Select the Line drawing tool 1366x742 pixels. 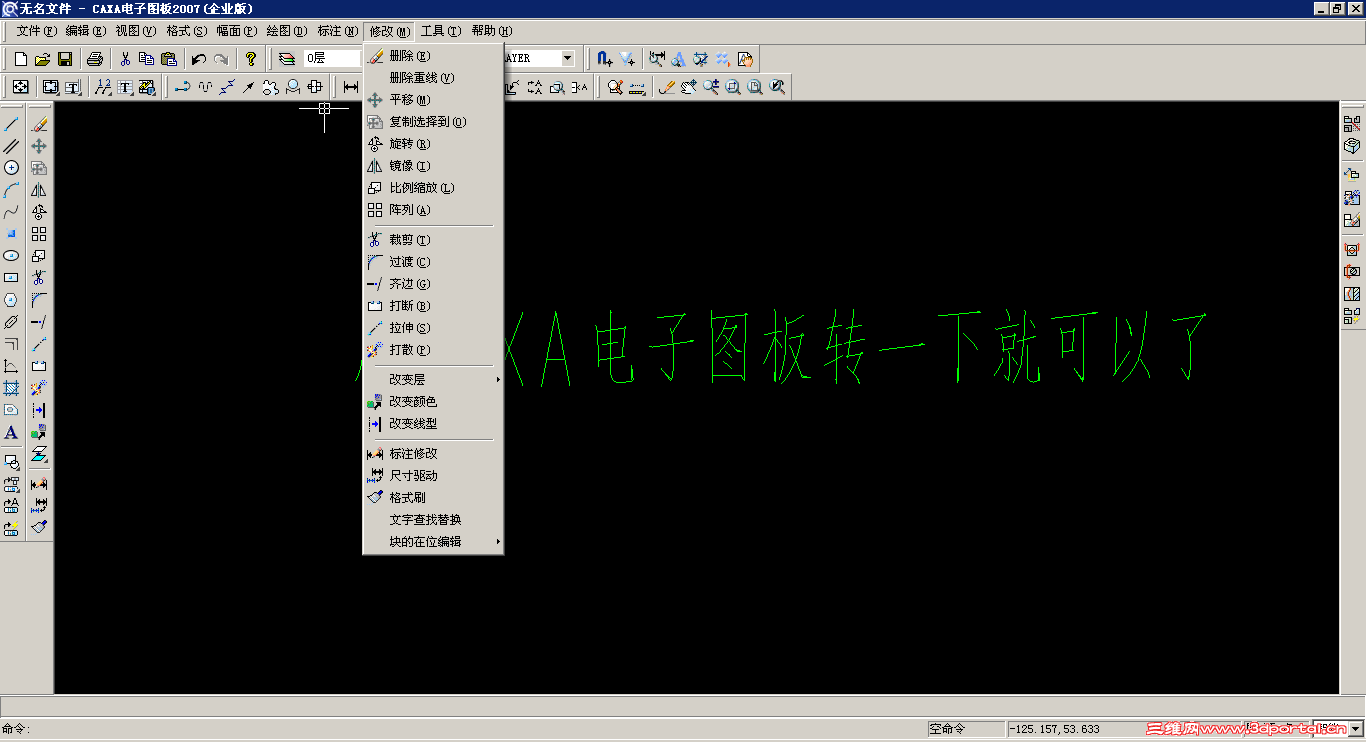[12, 124]
